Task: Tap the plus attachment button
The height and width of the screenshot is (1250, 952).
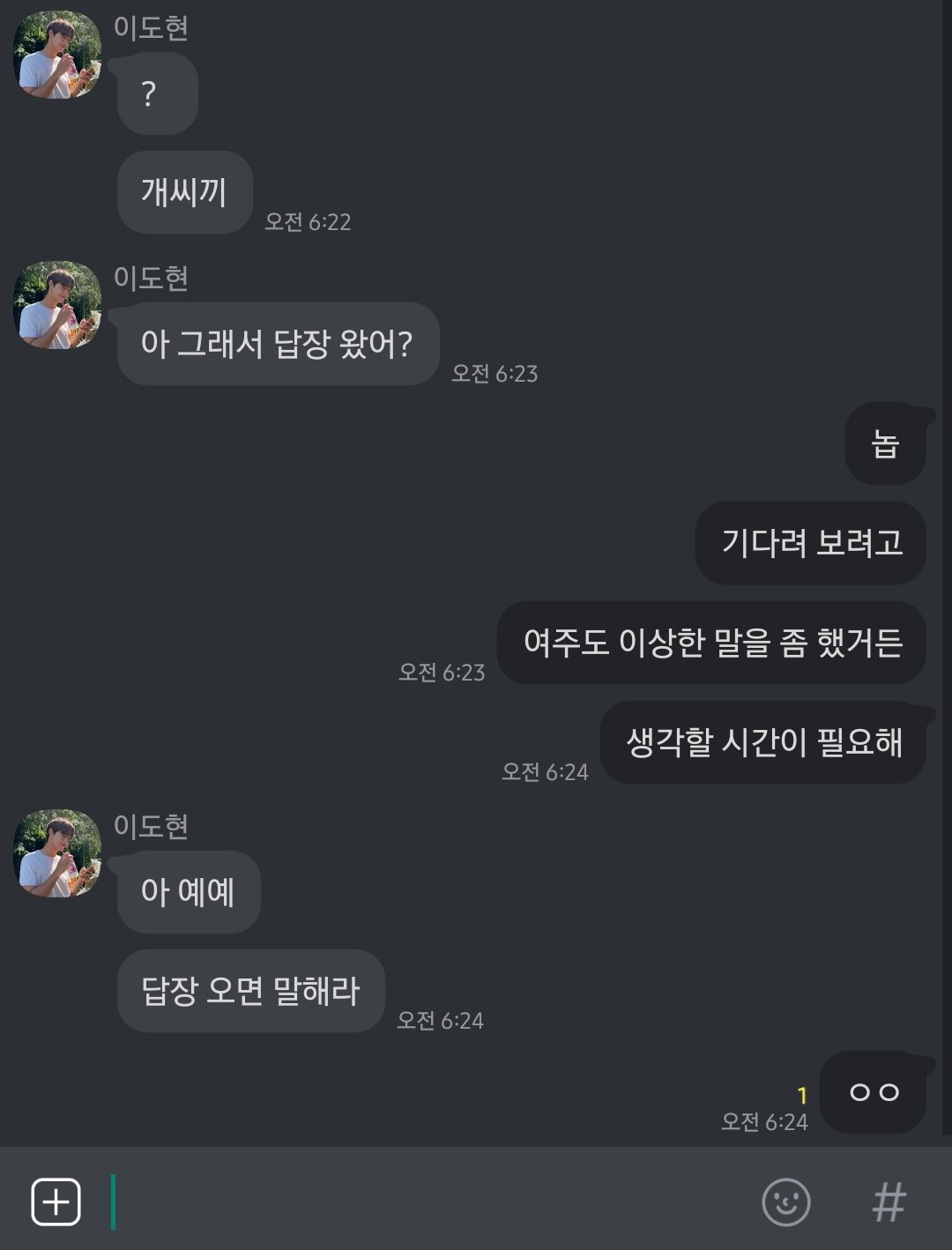Action: point(56,1202)
